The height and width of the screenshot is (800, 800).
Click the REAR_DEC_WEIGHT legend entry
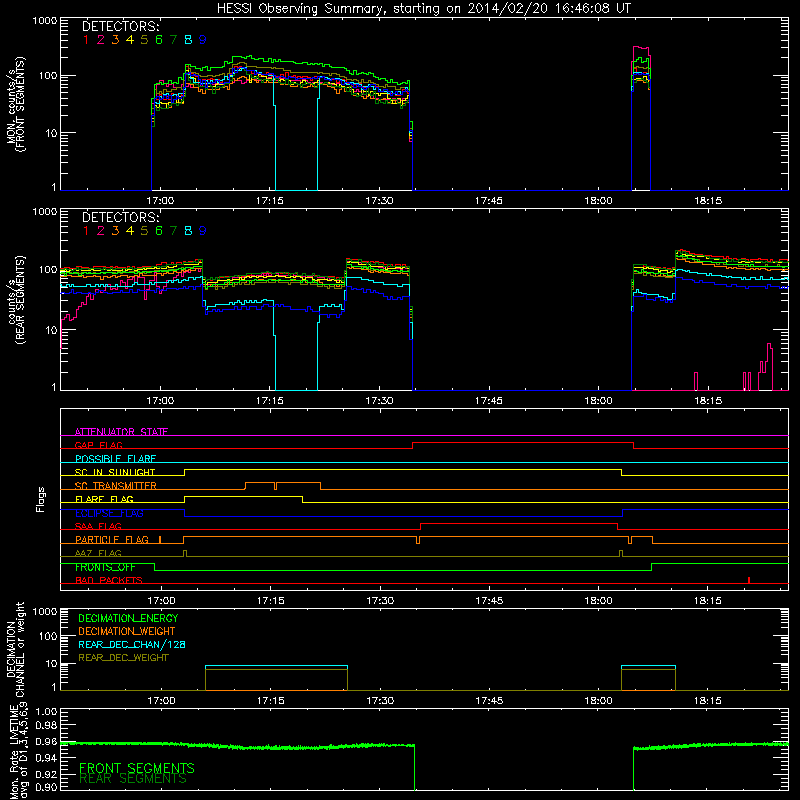point(123,658)
